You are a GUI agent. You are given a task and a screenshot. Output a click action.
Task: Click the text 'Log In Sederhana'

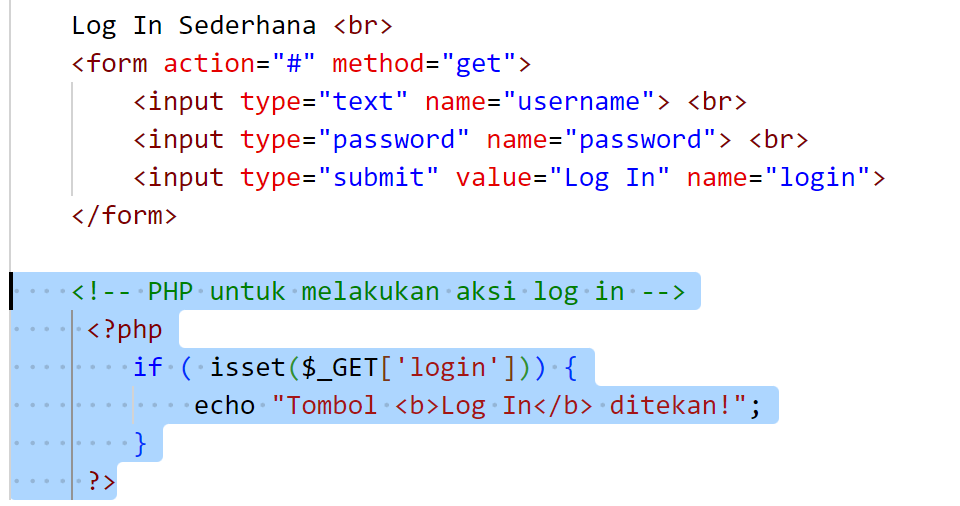pyautogui.click(x=193, y=26)
